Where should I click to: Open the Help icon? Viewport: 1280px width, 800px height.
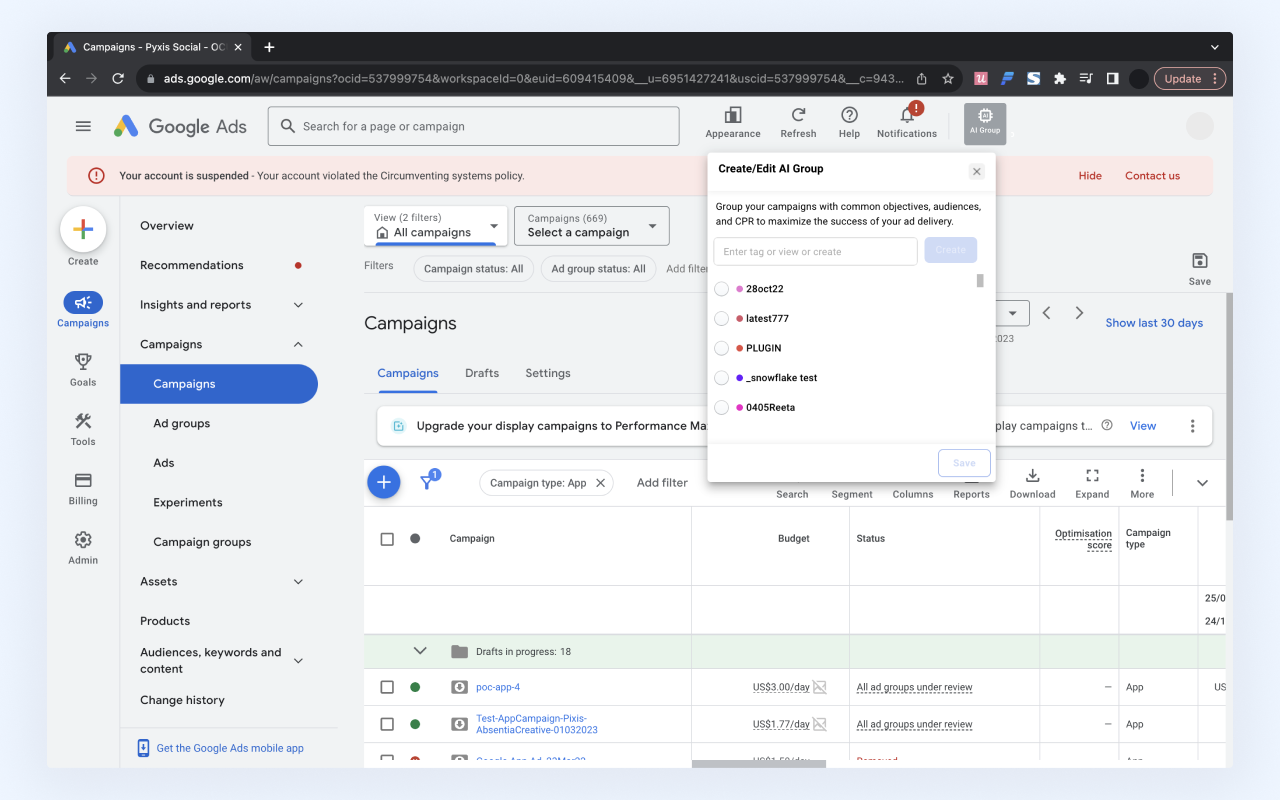coord(849,116)
